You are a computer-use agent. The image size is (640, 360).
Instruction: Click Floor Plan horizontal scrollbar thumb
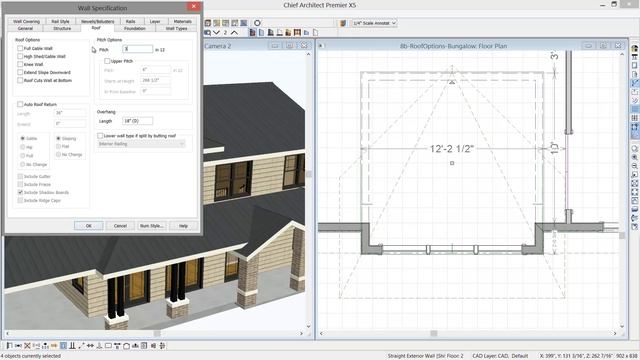click(433, 333)
